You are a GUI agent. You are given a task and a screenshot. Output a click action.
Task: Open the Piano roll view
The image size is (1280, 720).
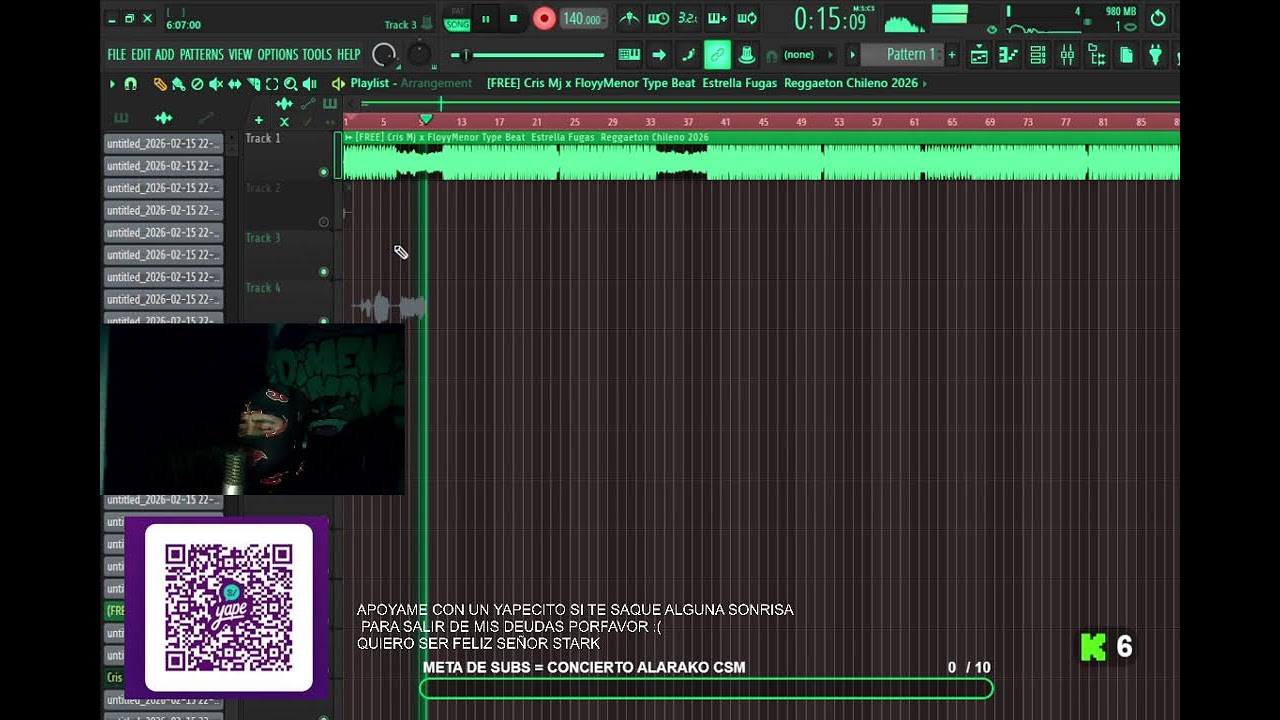coord(1008,55)
